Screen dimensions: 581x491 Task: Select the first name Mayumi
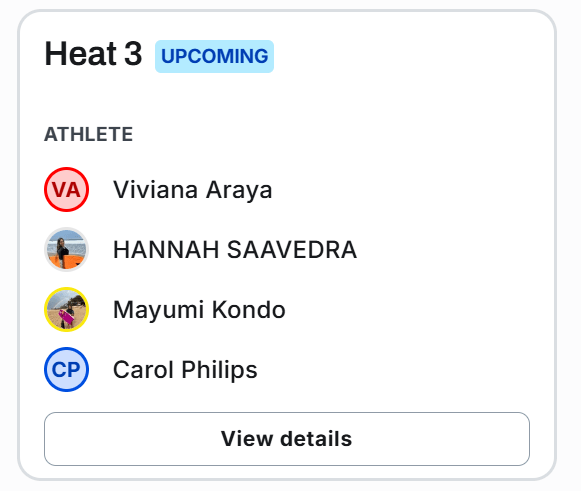(x=158, y=310)
